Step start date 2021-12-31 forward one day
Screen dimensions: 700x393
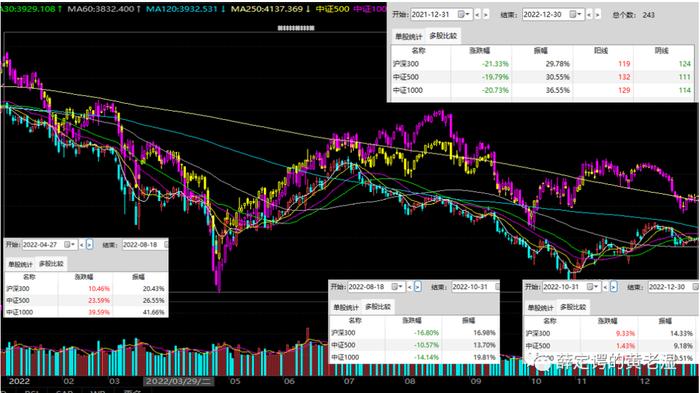coord(486,15)
